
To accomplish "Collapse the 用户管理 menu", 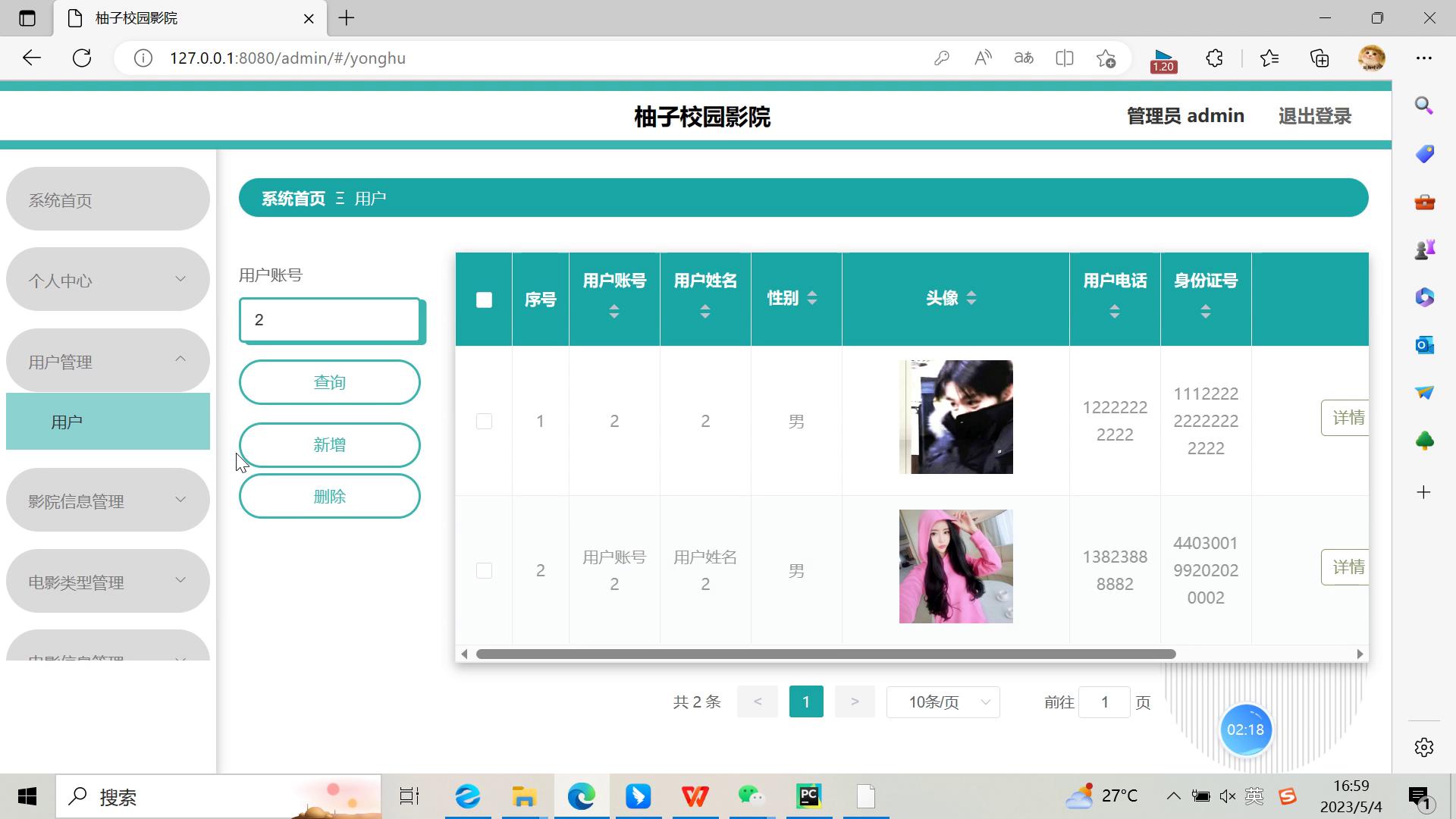I will coord(108,360).
